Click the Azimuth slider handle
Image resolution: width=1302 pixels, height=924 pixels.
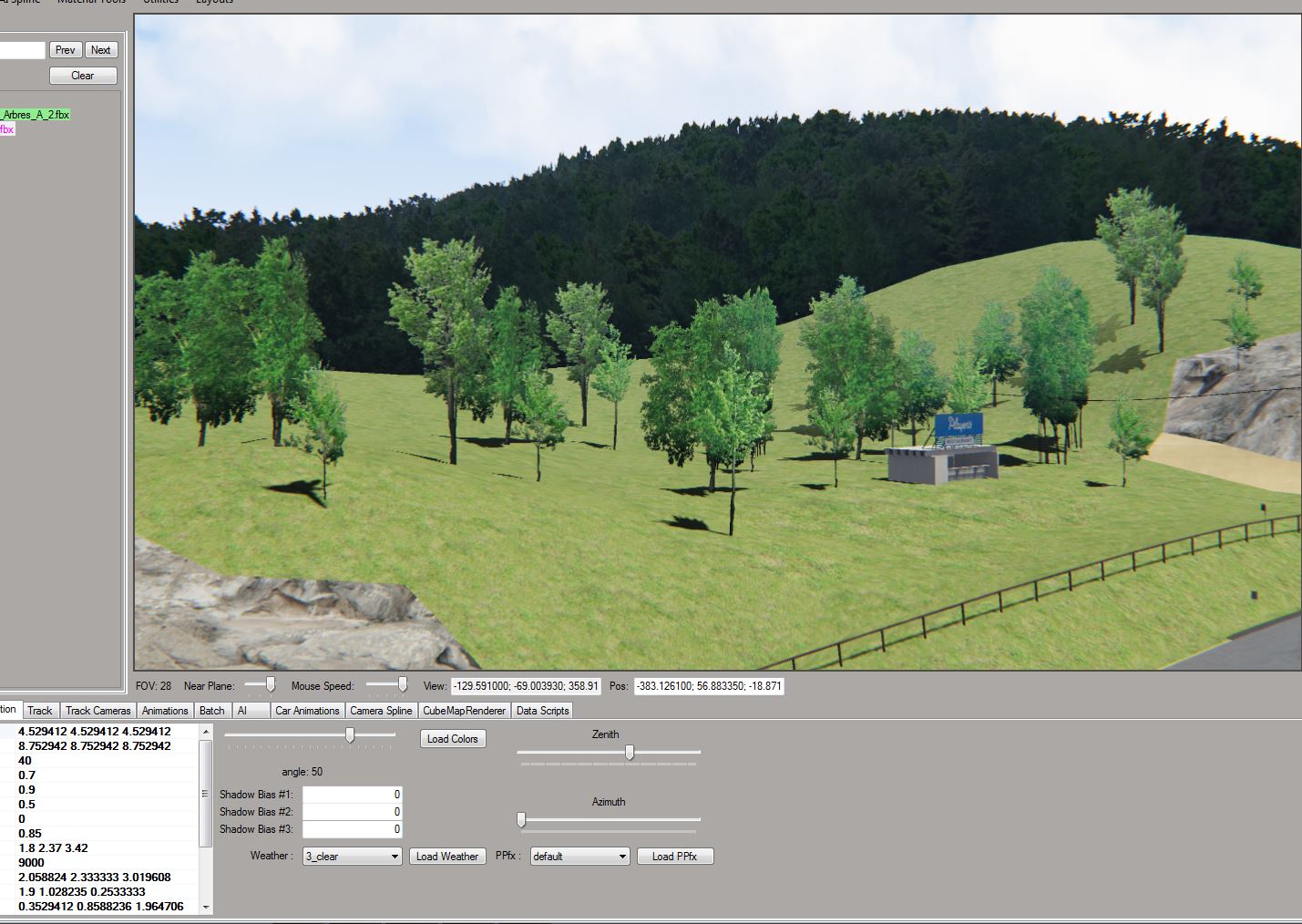[521, 820]
